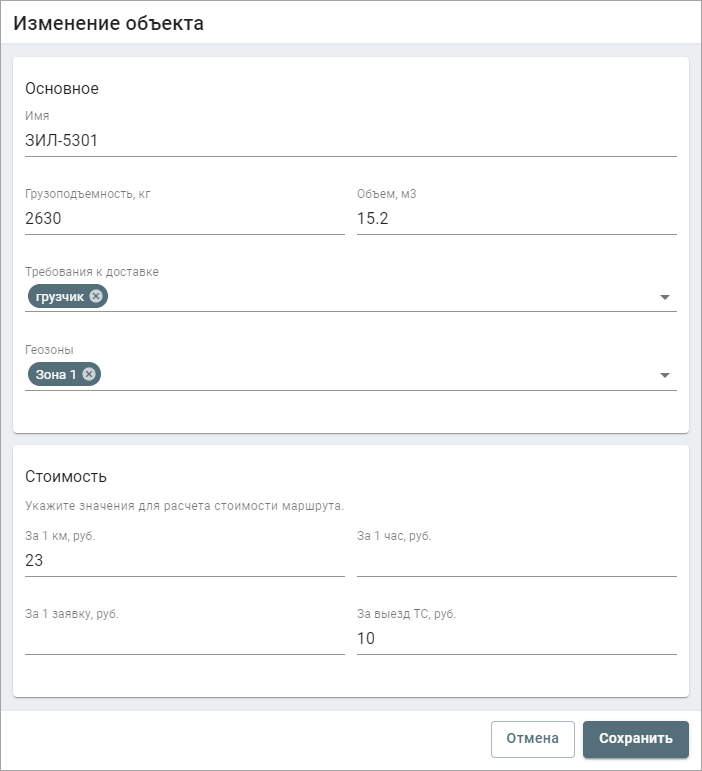
Task: Click the Объем field showing 15.2
Action: point(517,218)
